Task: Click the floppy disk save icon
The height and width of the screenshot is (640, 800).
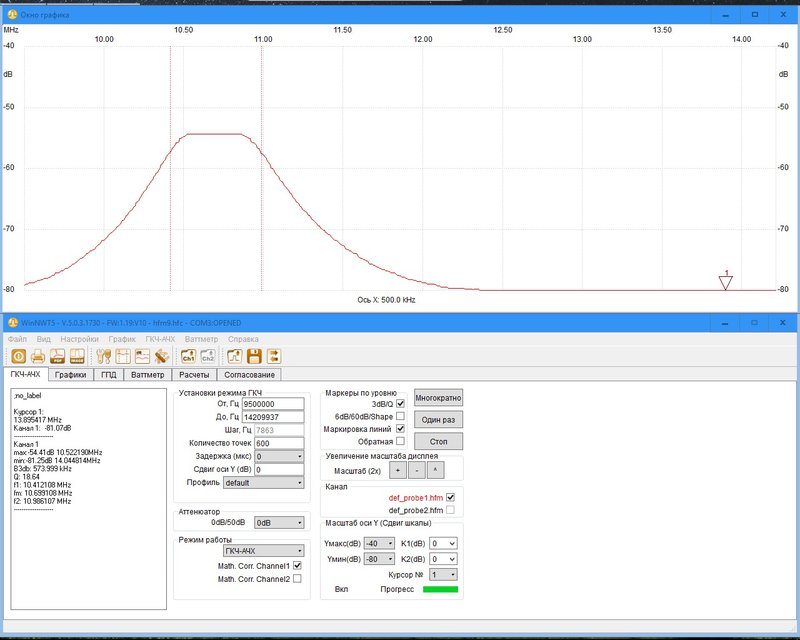Action: coord(254,356)
